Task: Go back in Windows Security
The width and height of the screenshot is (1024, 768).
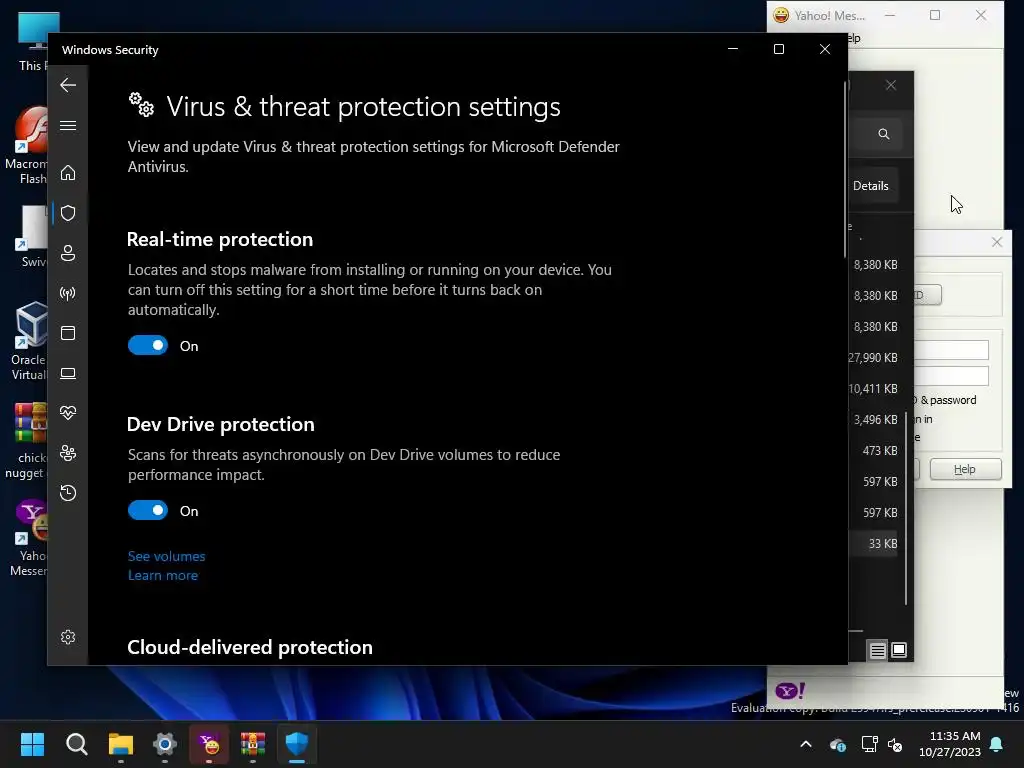Action: 68,85
